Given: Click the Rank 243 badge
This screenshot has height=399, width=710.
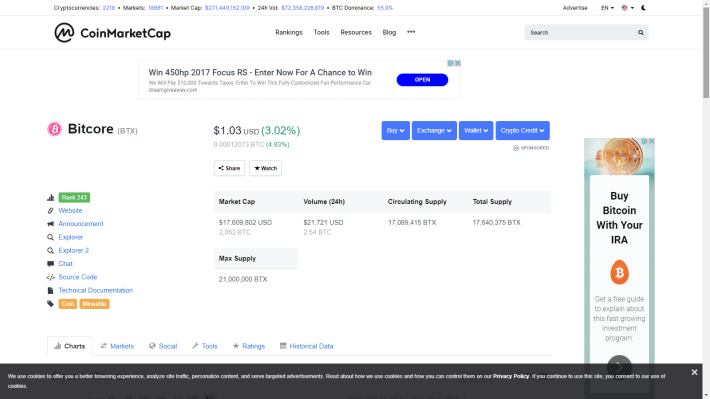Looking at the screenshot, I should pos(74,197).
